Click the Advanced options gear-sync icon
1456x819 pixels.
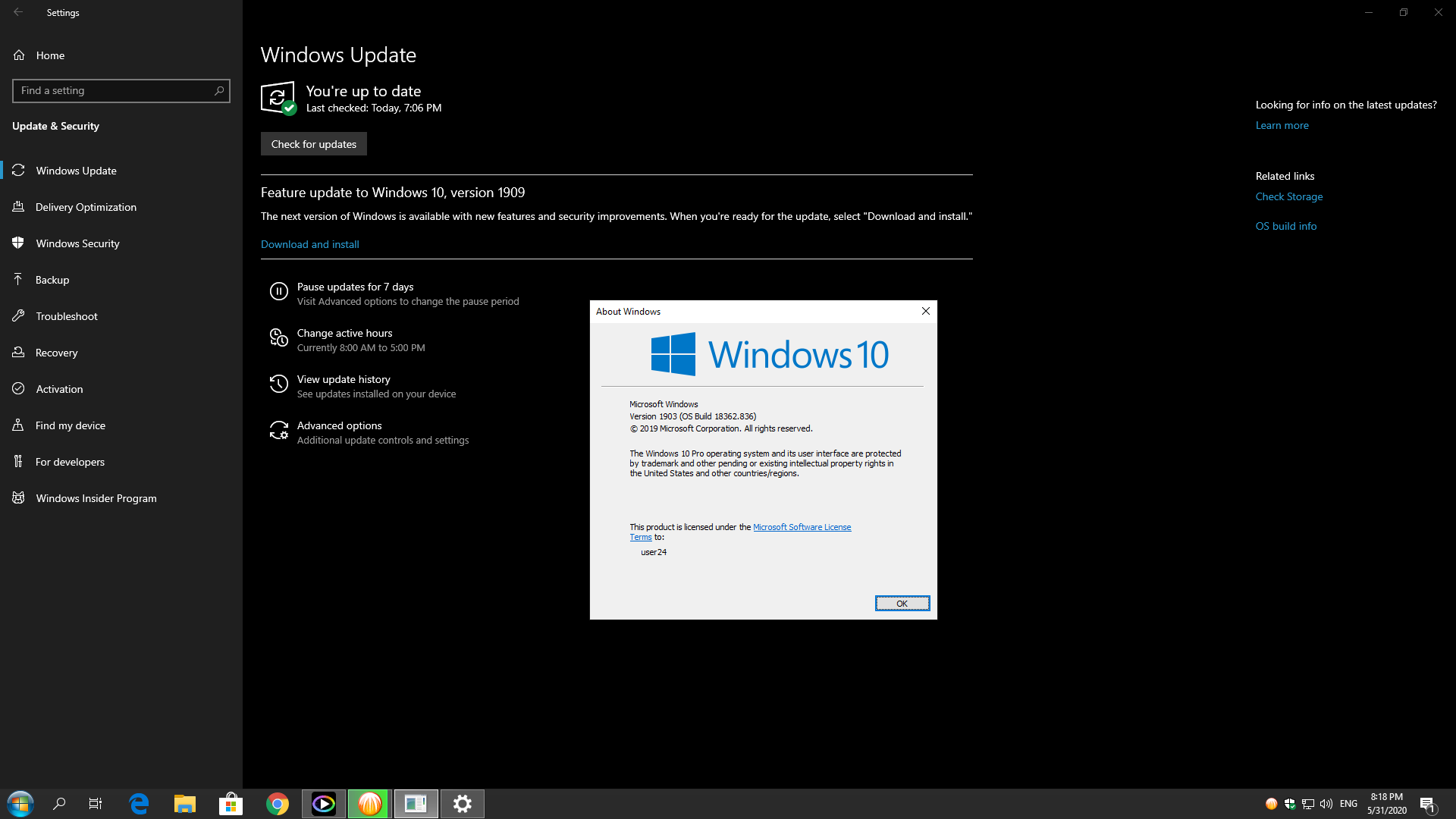[x=279, y=430]
